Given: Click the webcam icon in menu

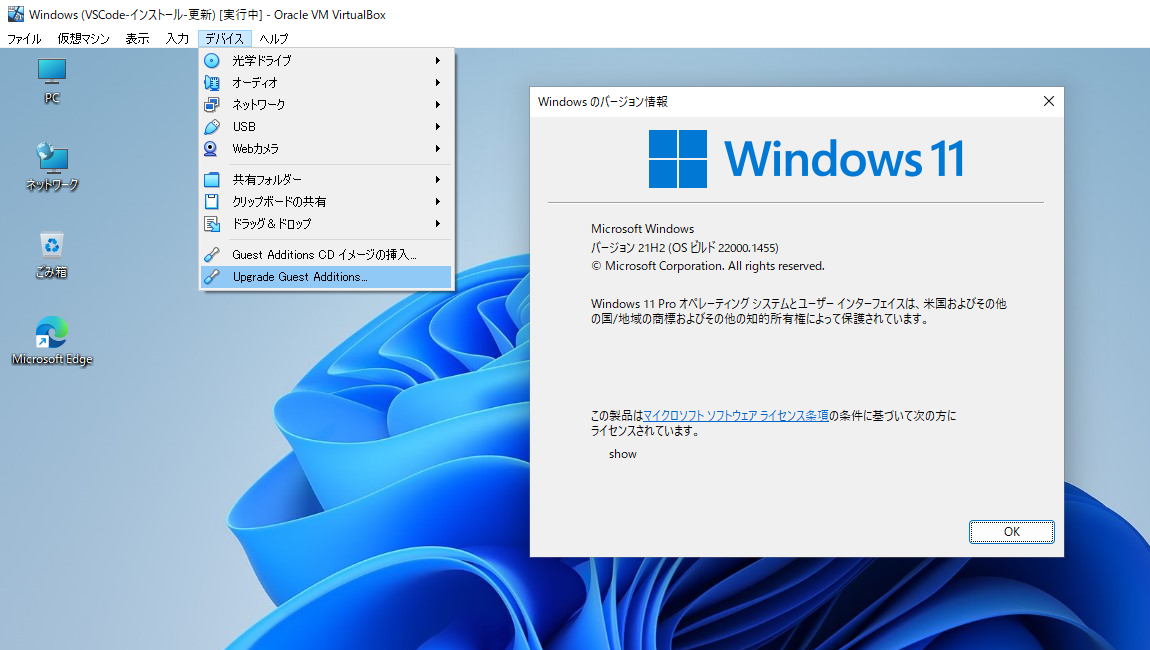Looking at the screenshot, I should [211, 149].
